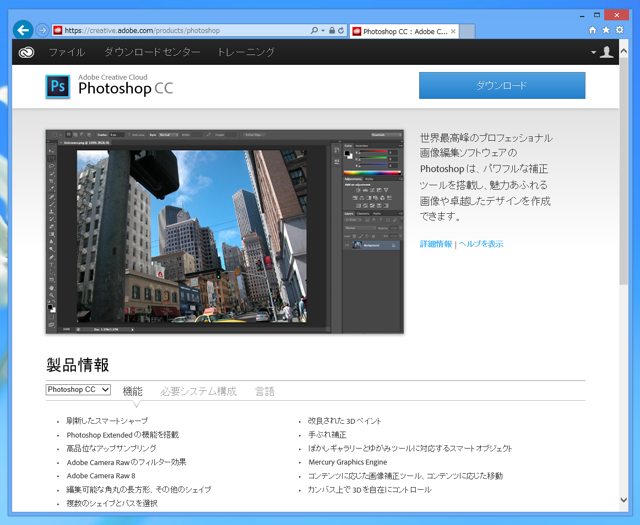Open the browser home page icon
This screenshot has height=525, width=640.
[x=593, y=30]
